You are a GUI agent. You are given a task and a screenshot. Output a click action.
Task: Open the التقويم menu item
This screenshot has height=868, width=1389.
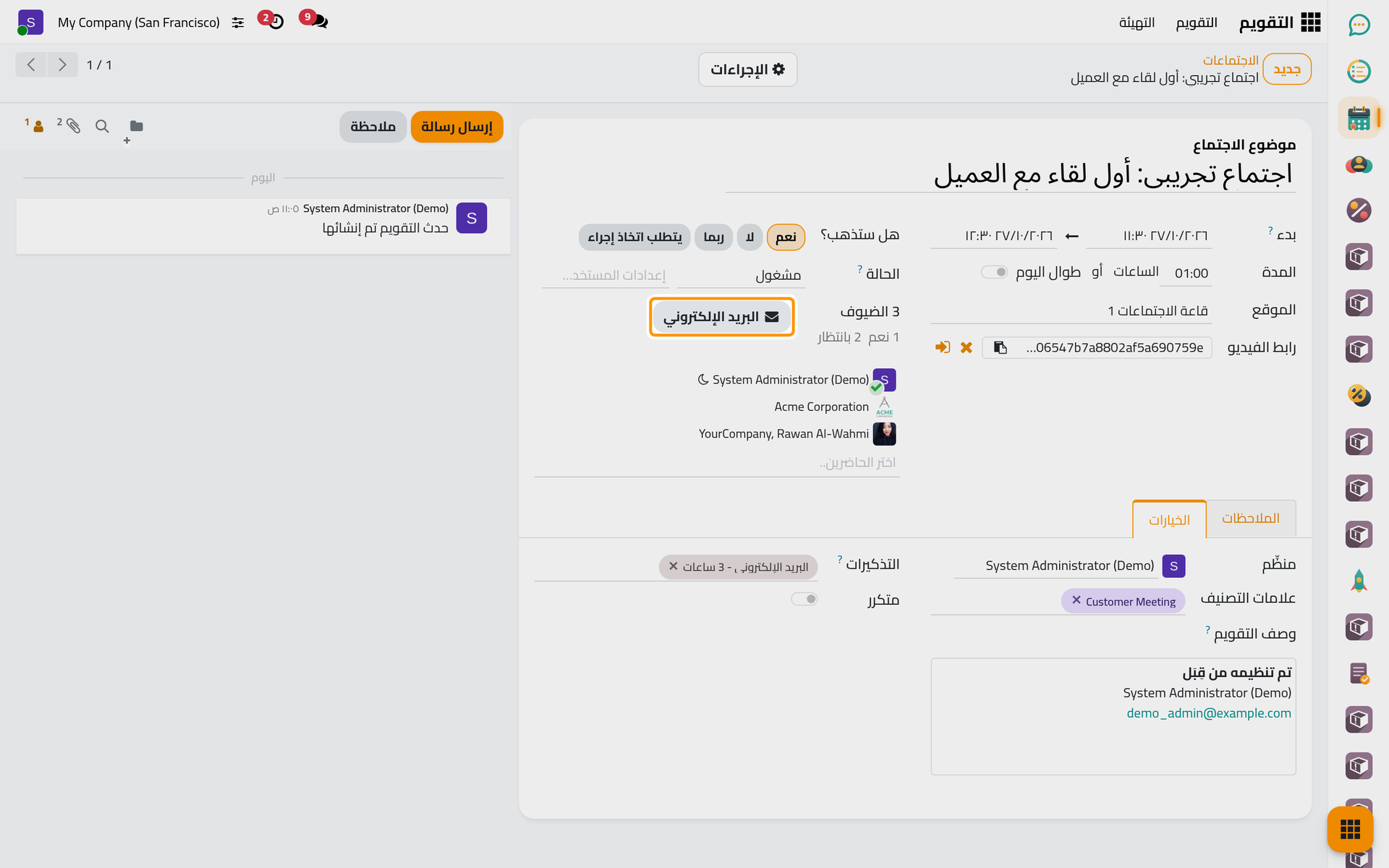(x=1197, y=22)
